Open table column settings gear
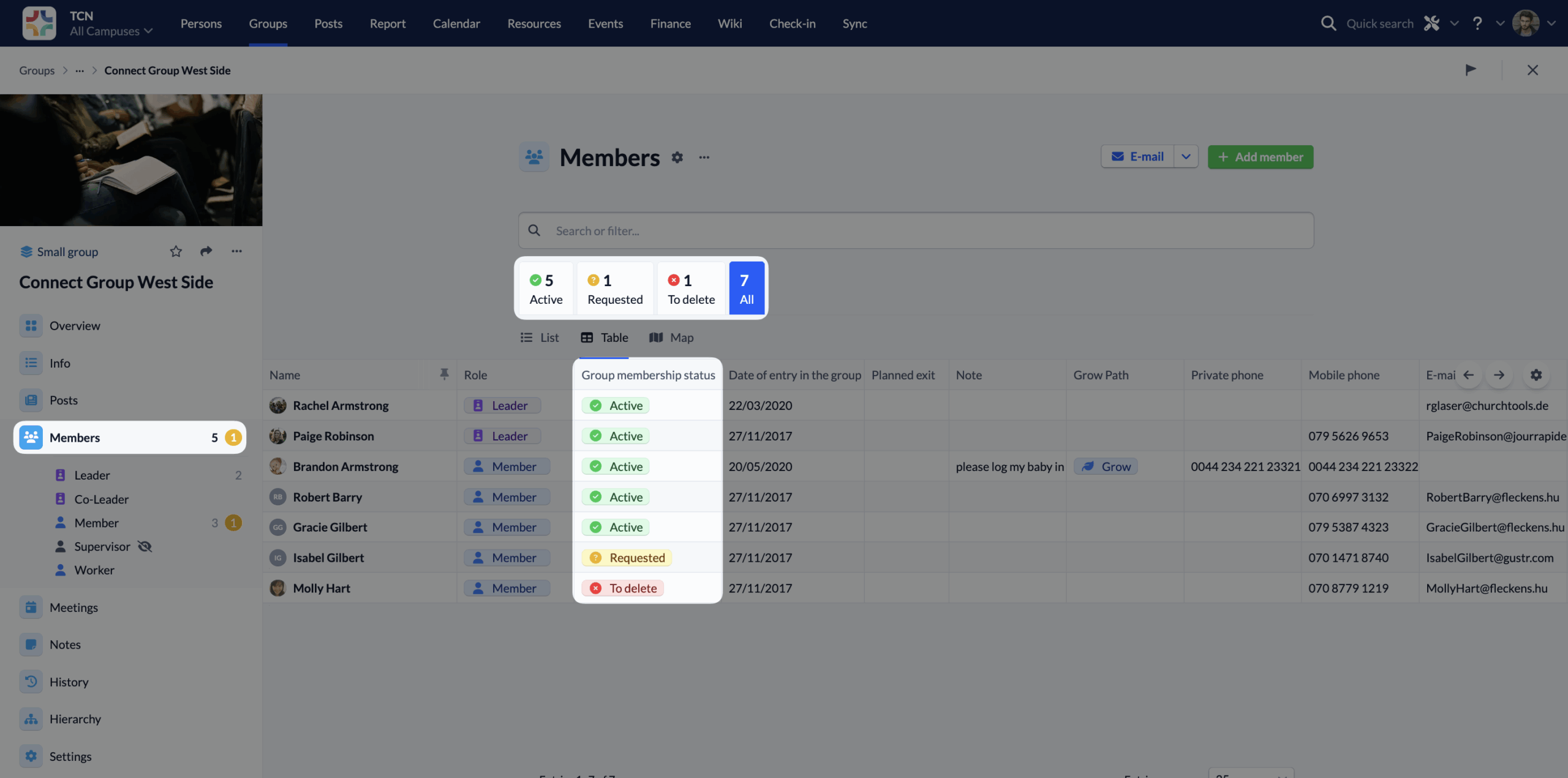 1536,375
